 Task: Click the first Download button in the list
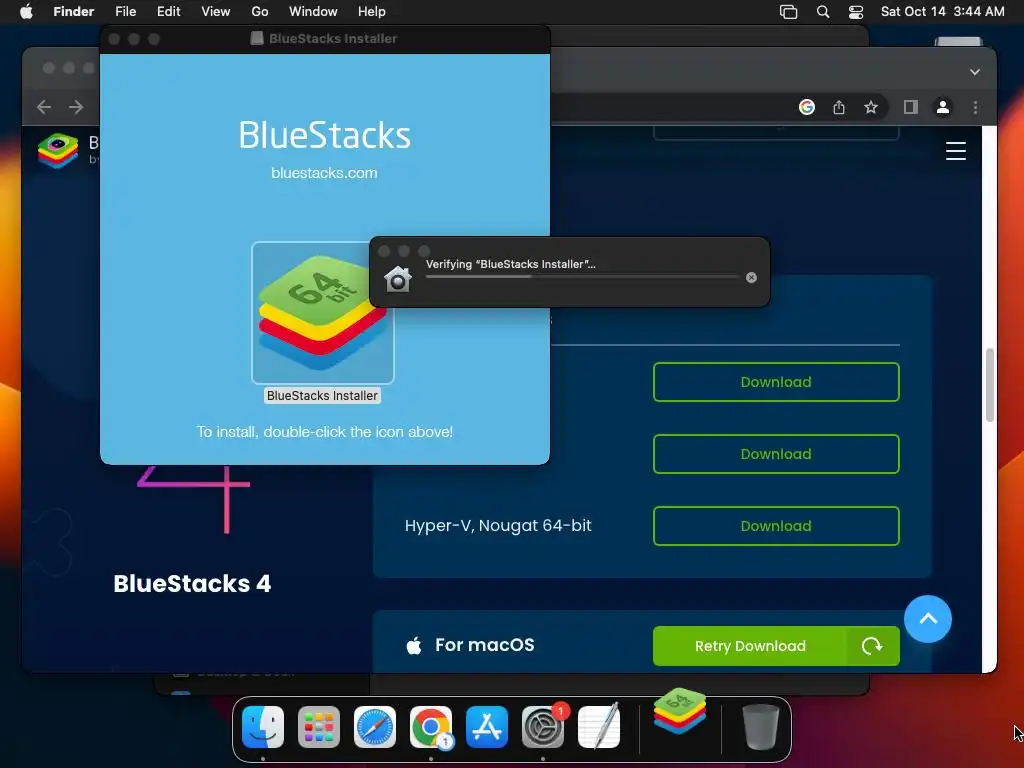pyautogui.click(x=776, y=382)
